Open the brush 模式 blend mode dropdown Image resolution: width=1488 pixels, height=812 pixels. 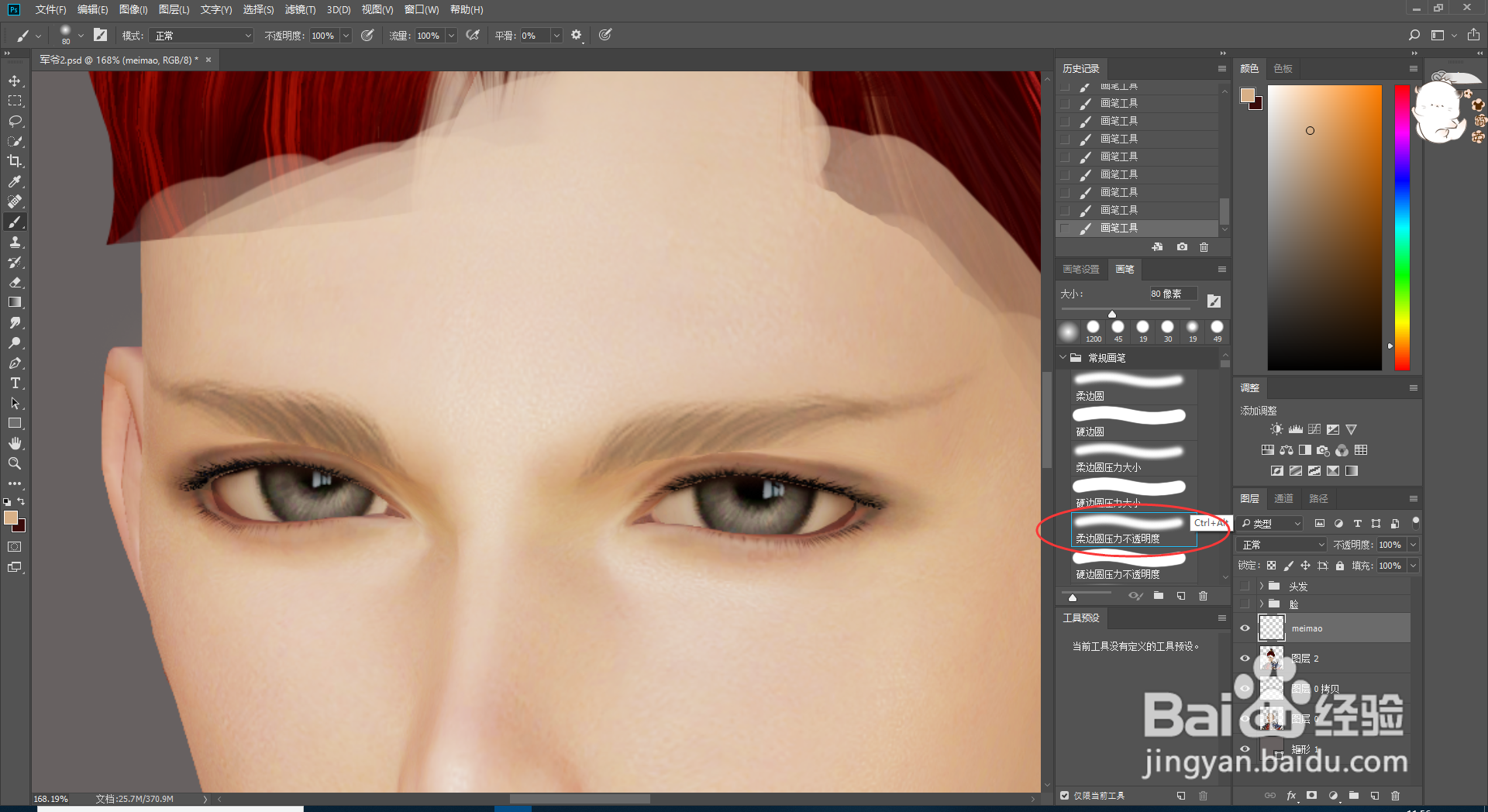(203, 36)
